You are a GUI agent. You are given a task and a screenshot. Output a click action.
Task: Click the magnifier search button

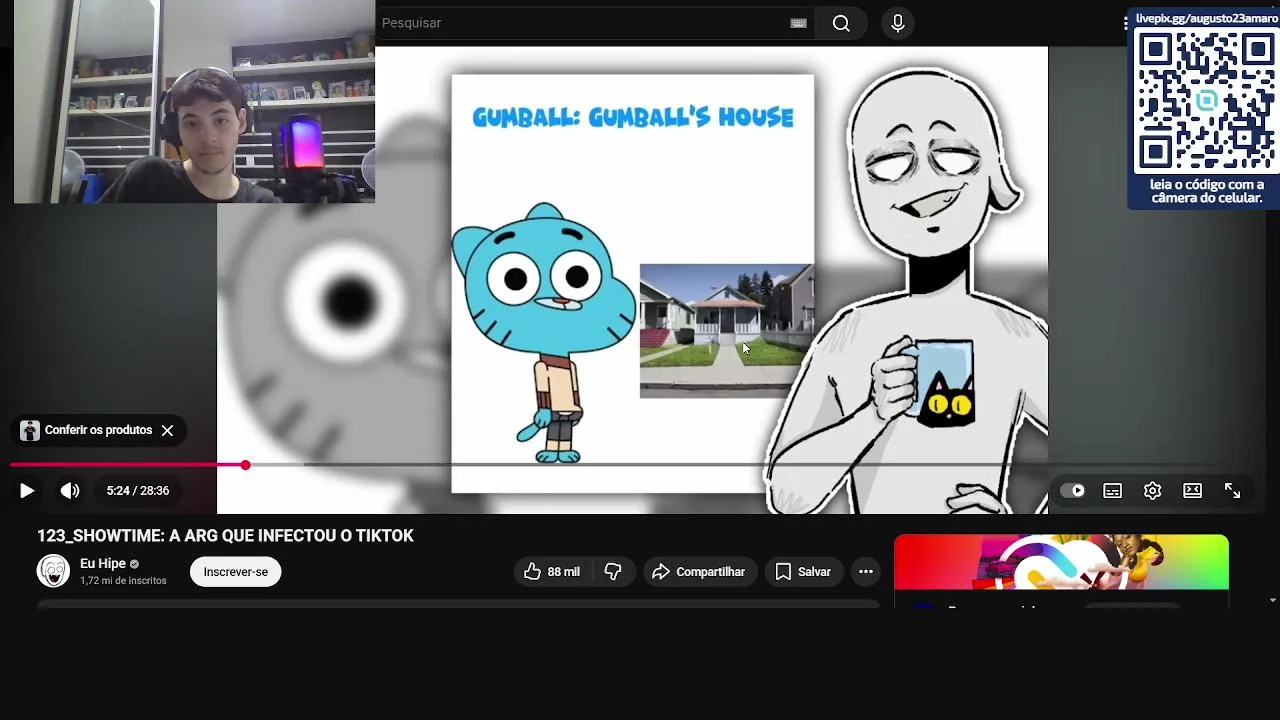(841, 23)
